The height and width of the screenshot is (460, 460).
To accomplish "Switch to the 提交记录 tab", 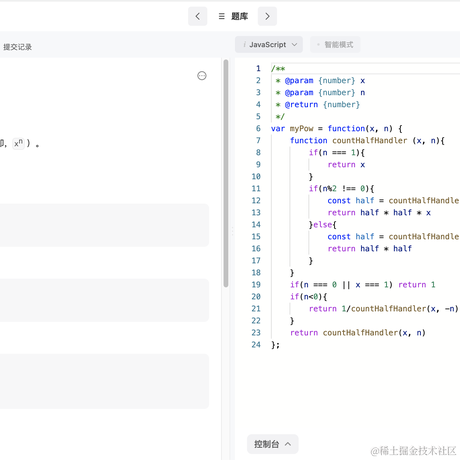I will (x=18, y=47).
